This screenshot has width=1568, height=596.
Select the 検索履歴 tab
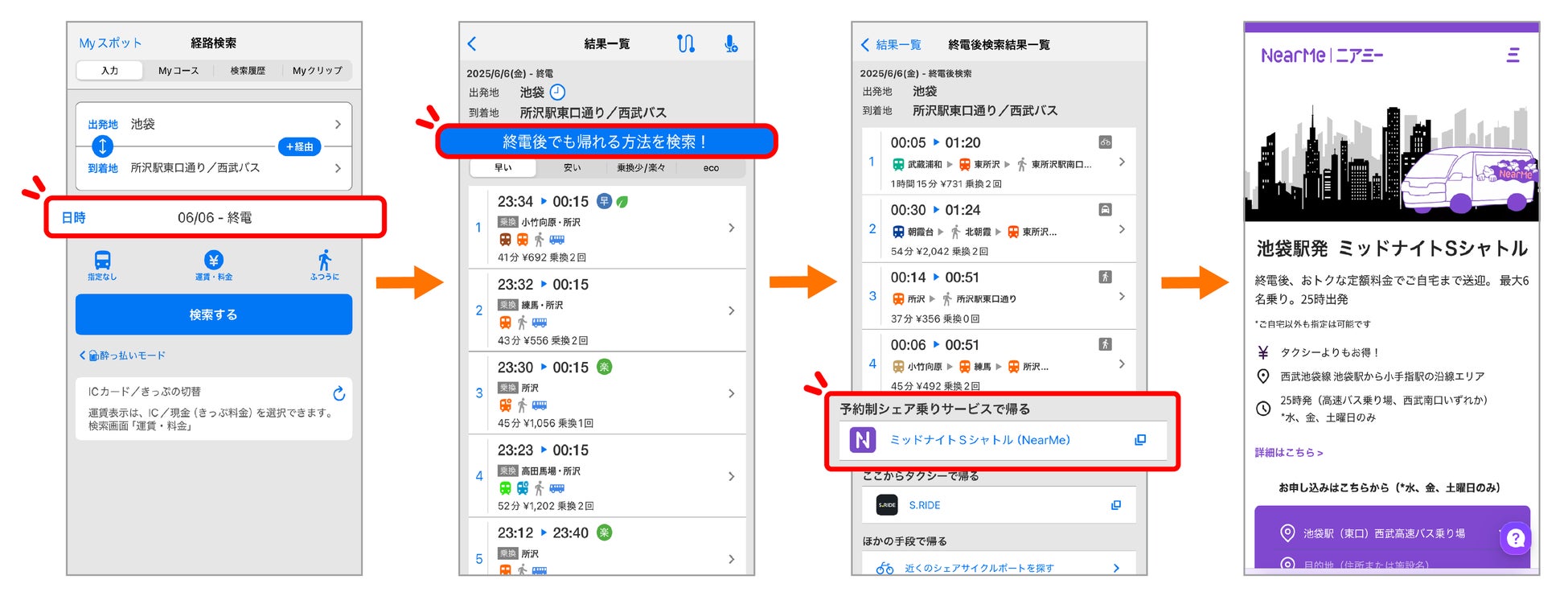click(x=248, y=71)
